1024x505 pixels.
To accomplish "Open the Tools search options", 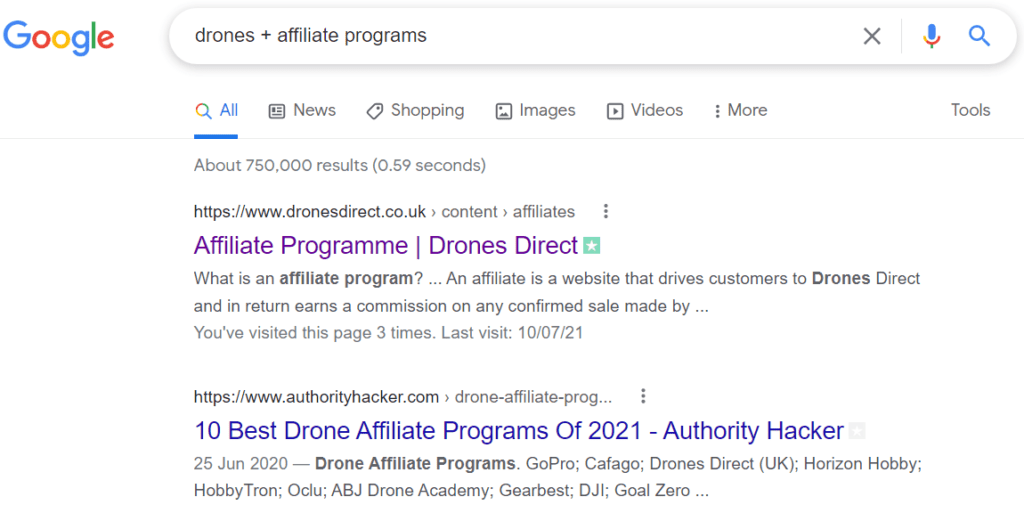I will coord(970,110).
